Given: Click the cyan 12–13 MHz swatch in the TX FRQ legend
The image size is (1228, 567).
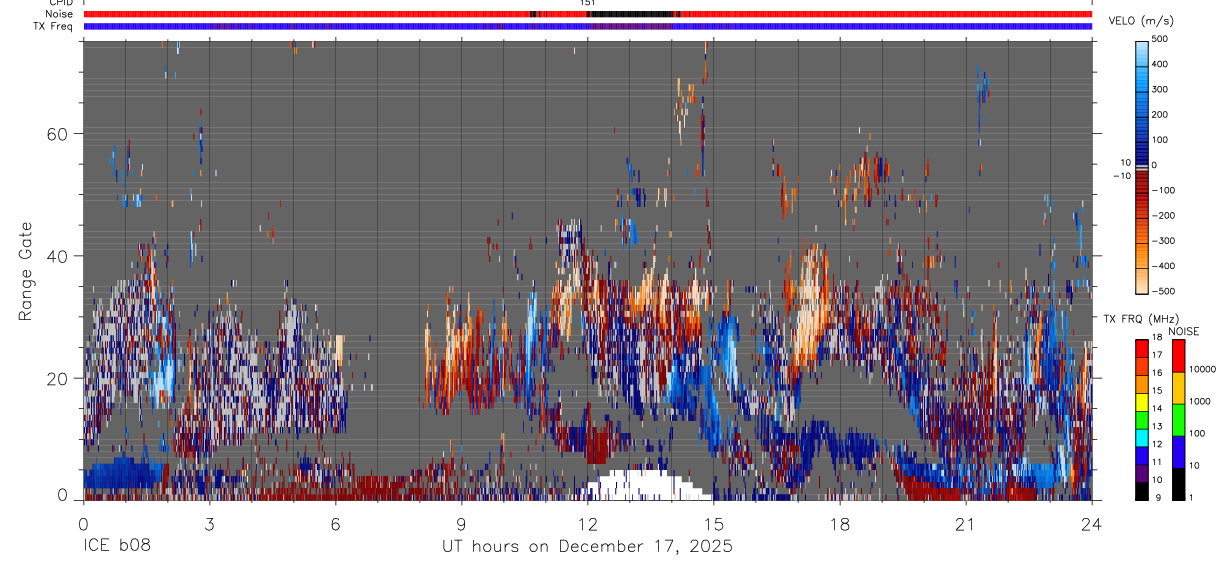Looking at the screenshot, I should pyautogui.click(x=1142, y=436).
